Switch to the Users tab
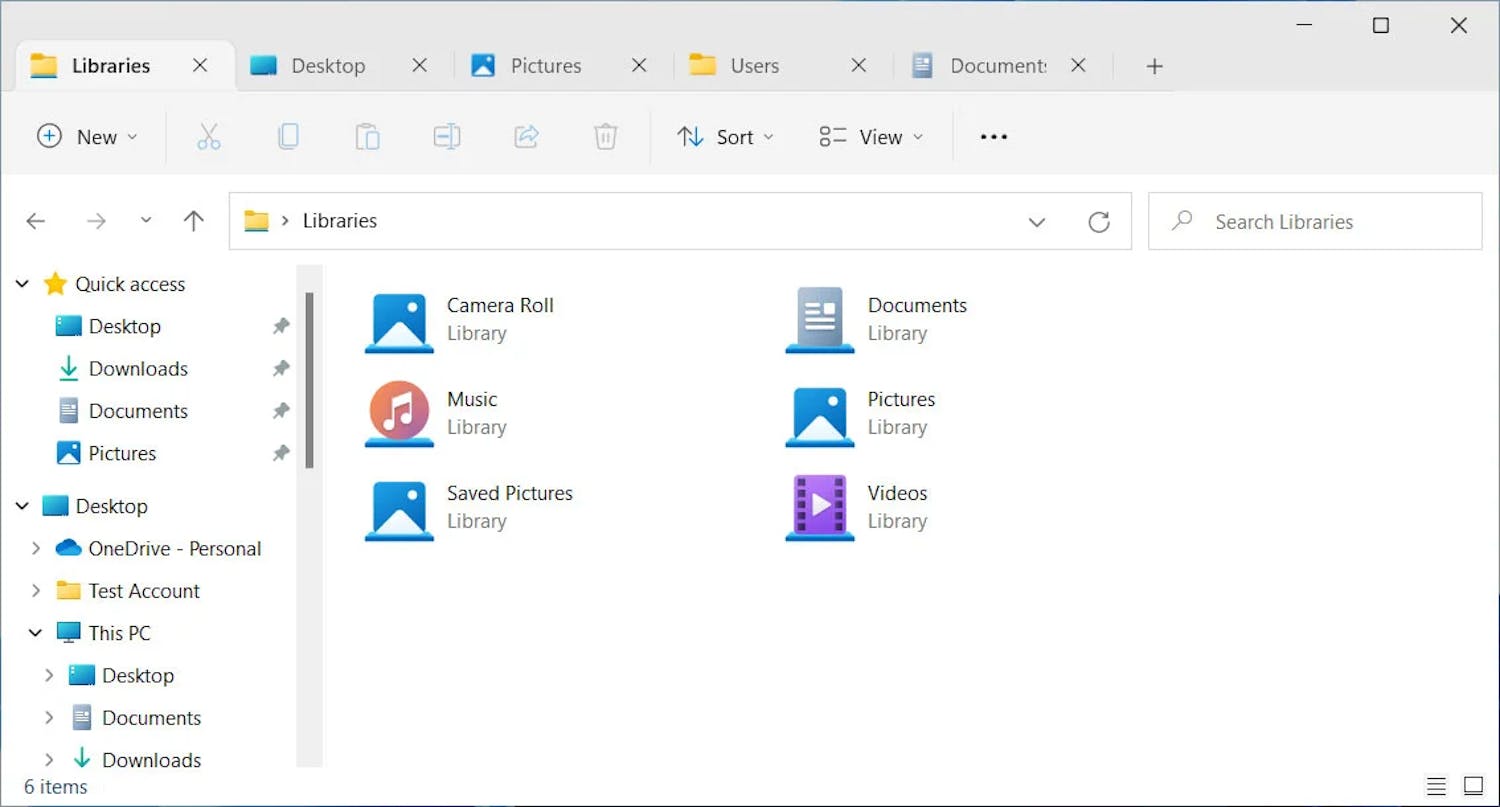 755,65
